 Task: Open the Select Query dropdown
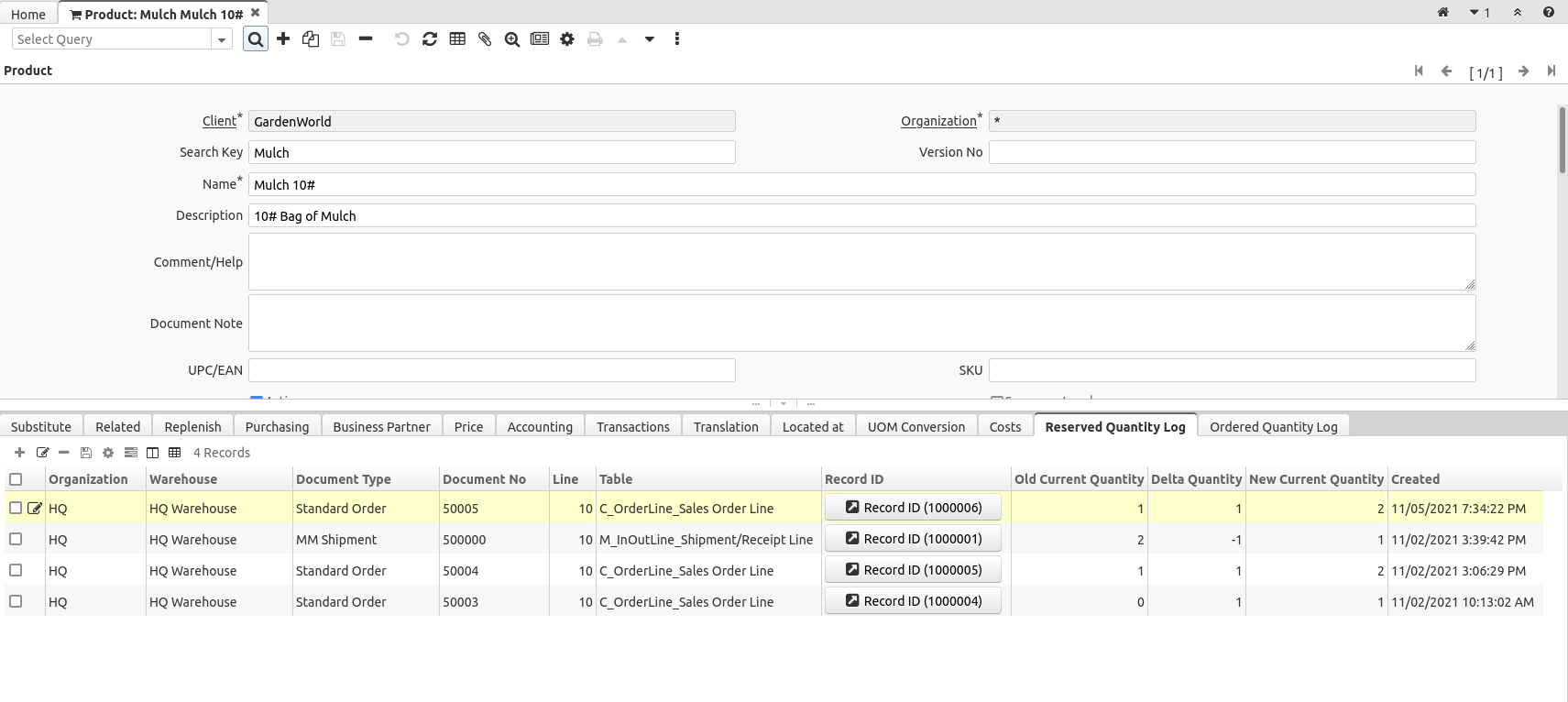221,39
